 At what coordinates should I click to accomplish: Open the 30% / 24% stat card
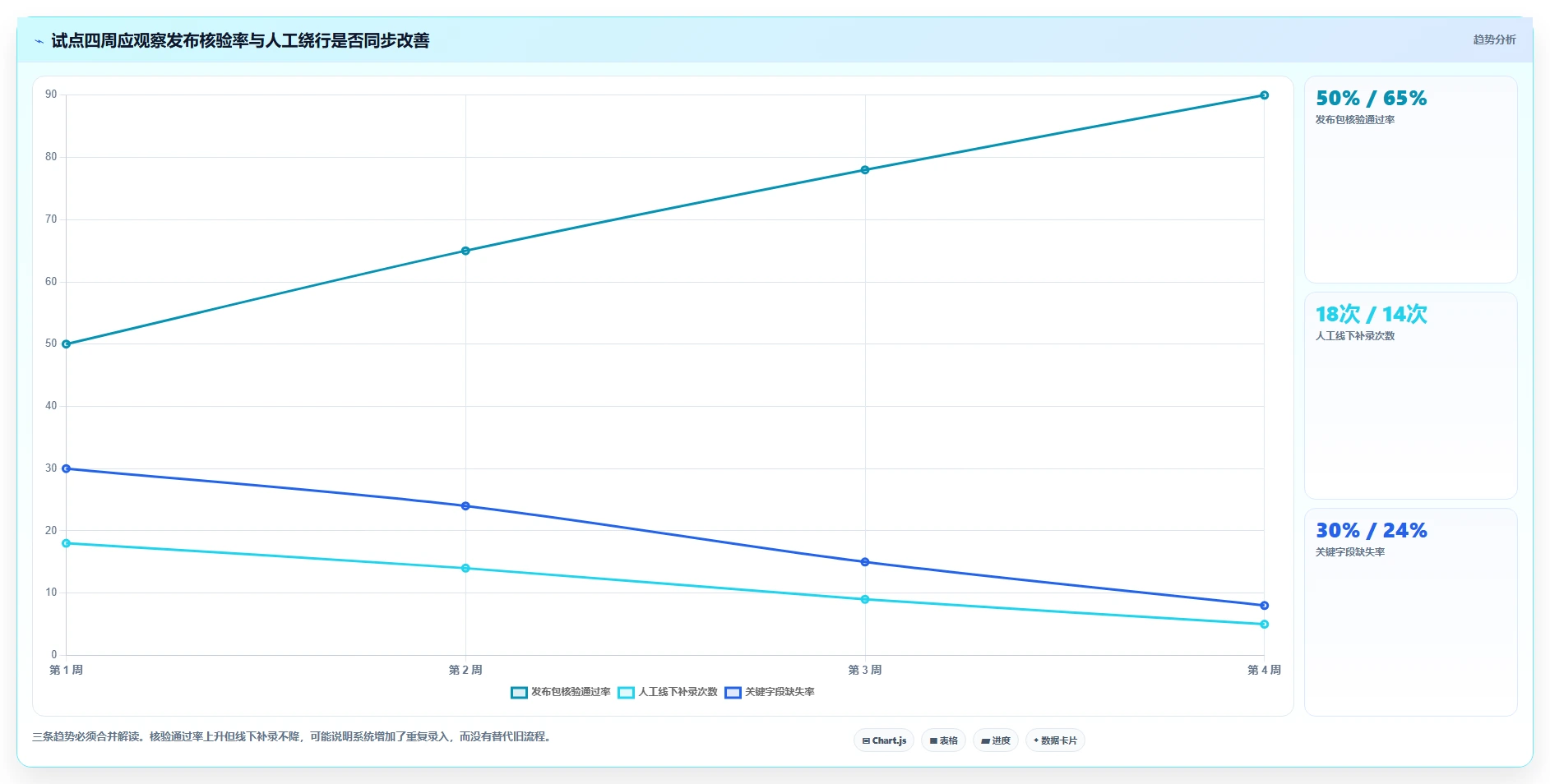1410,612
